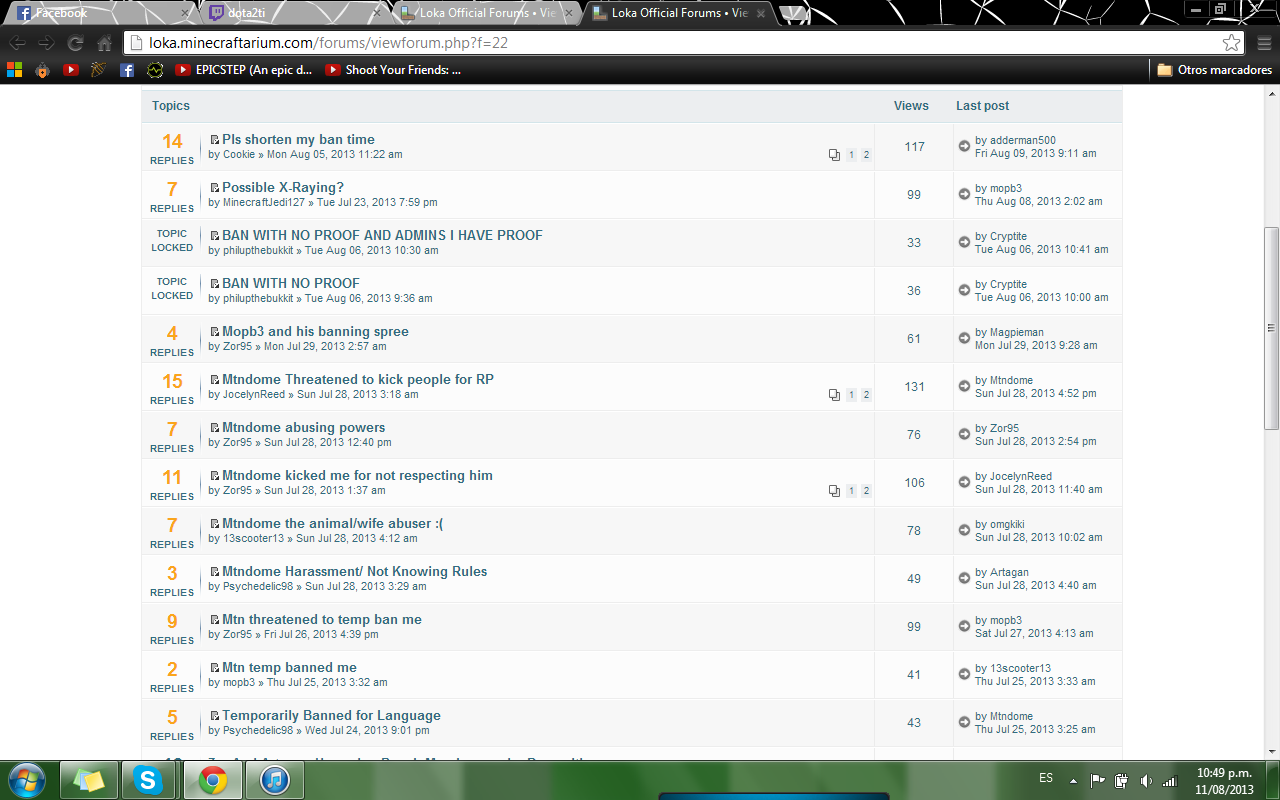This screenshot has height=800, width=1280.
Task: Open iTunes from the taskbar
Action: point(274,780)
